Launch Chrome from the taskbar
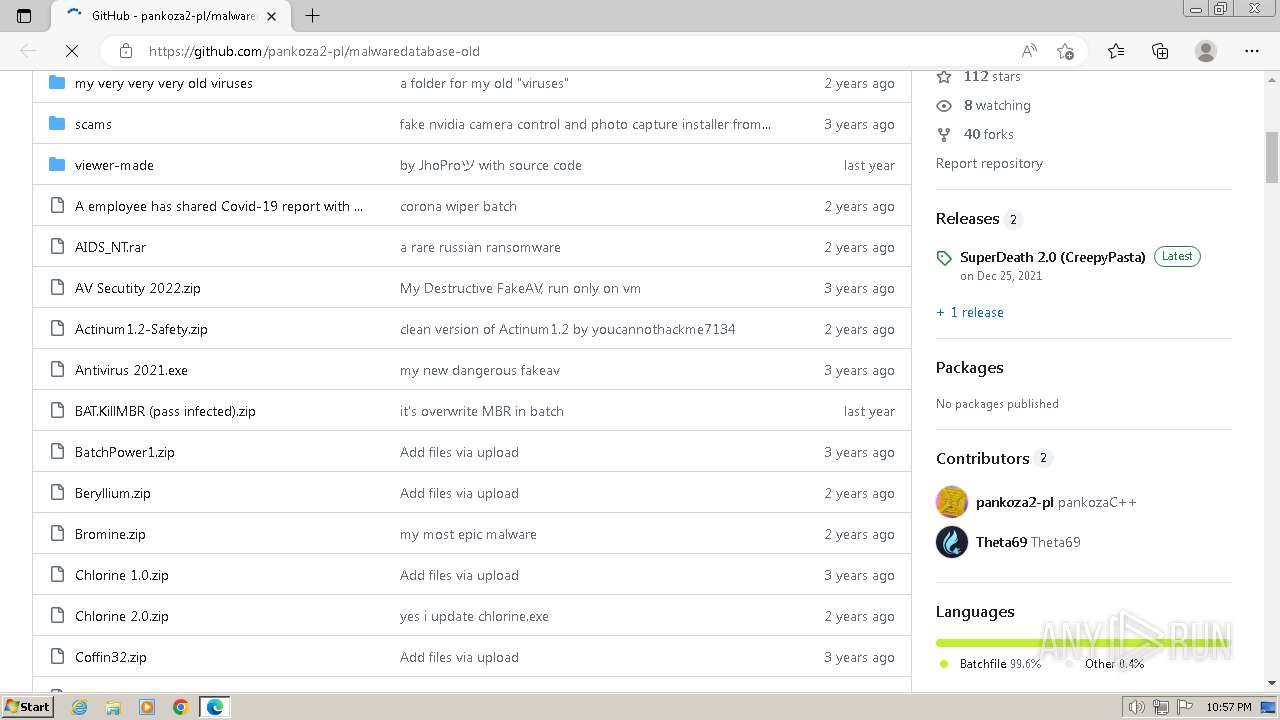The height and width of the screenshot is (720, 1280). pyautogui.click(x=180, y=707)
